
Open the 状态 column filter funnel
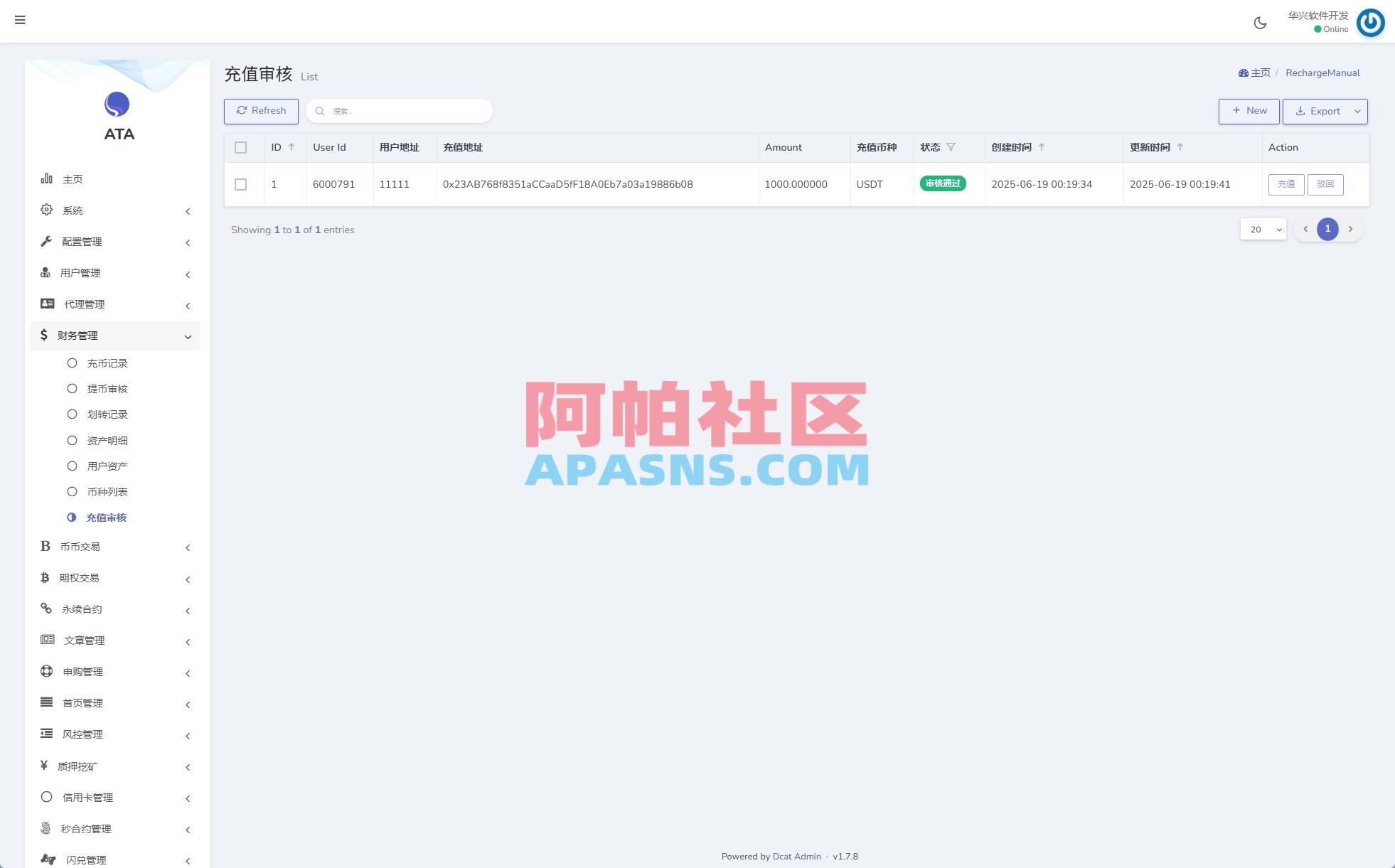tap(951, 146)
